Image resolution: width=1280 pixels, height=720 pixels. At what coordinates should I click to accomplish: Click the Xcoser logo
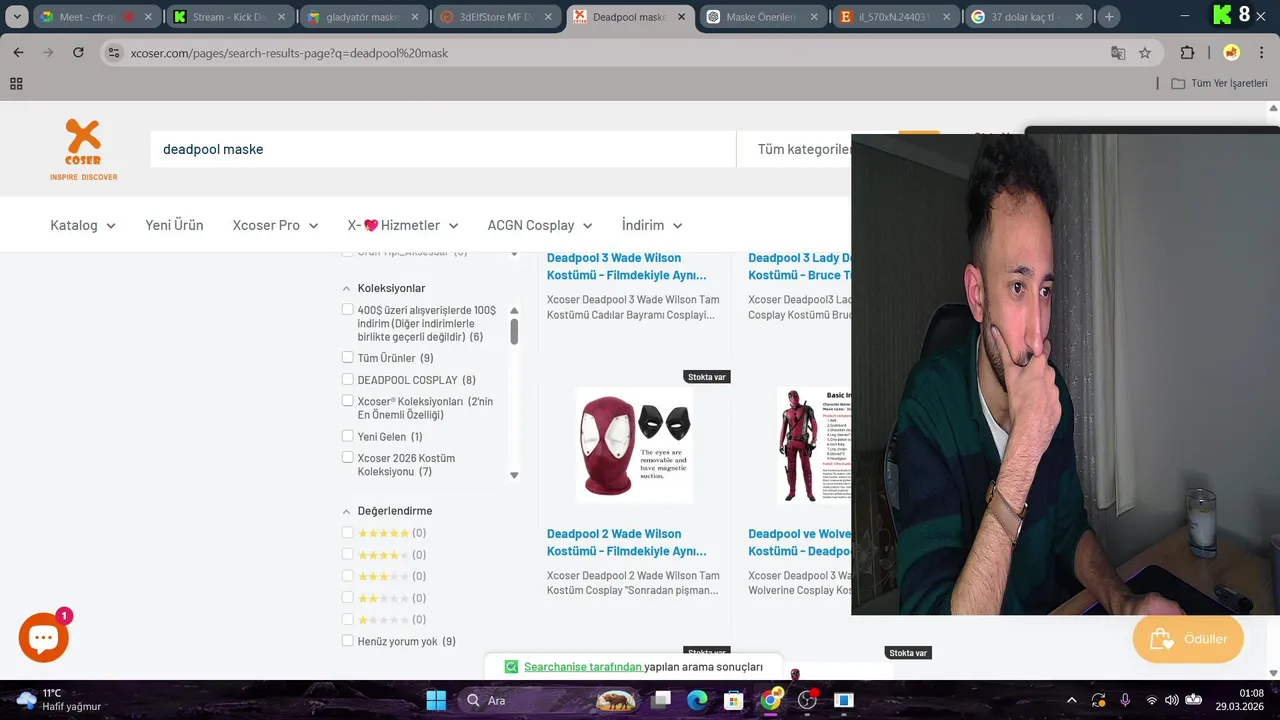coord(84,149)
